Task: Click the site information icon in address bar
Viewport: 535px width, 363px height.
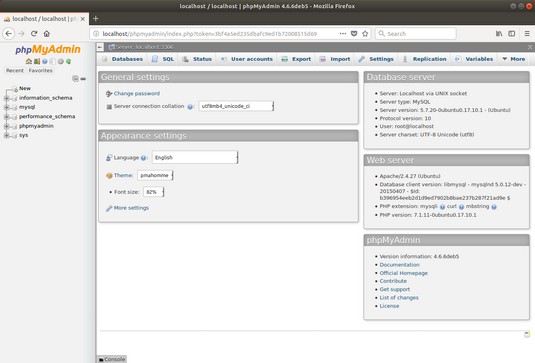Action: (x=96, y=33)
